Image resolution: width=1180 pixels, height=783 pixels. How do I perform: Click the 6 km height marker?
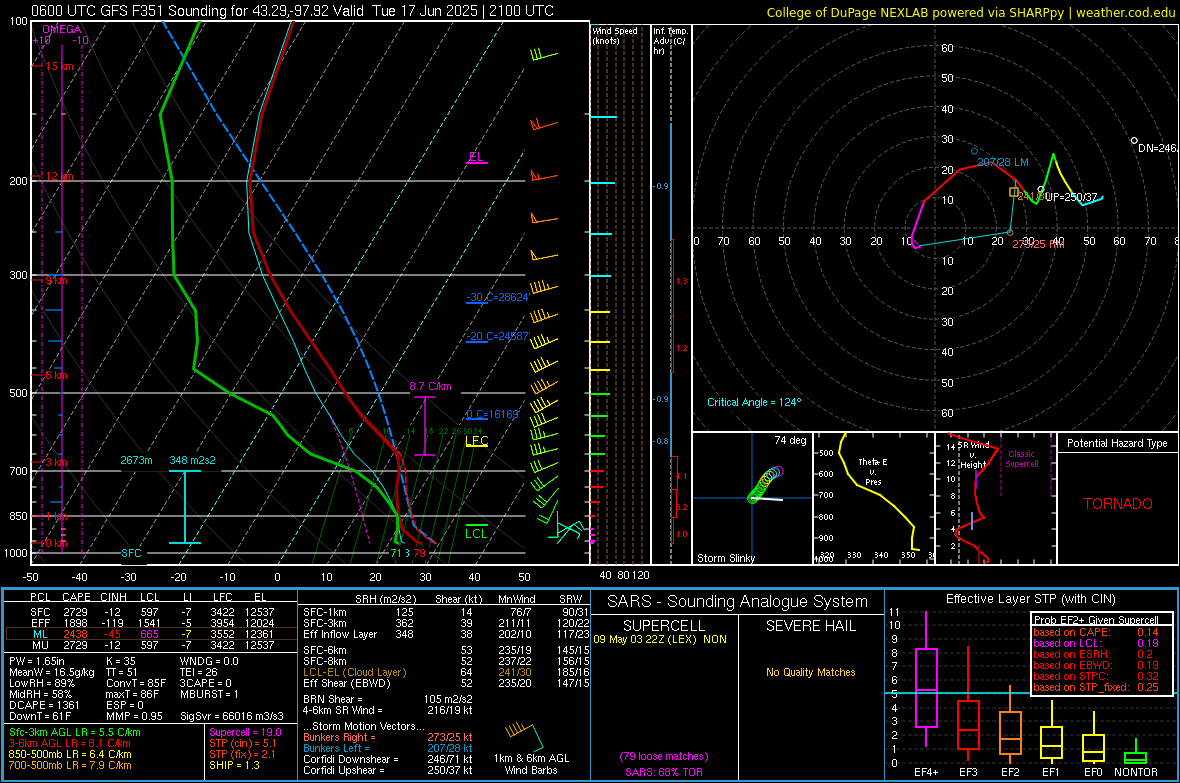coord(54,375)
